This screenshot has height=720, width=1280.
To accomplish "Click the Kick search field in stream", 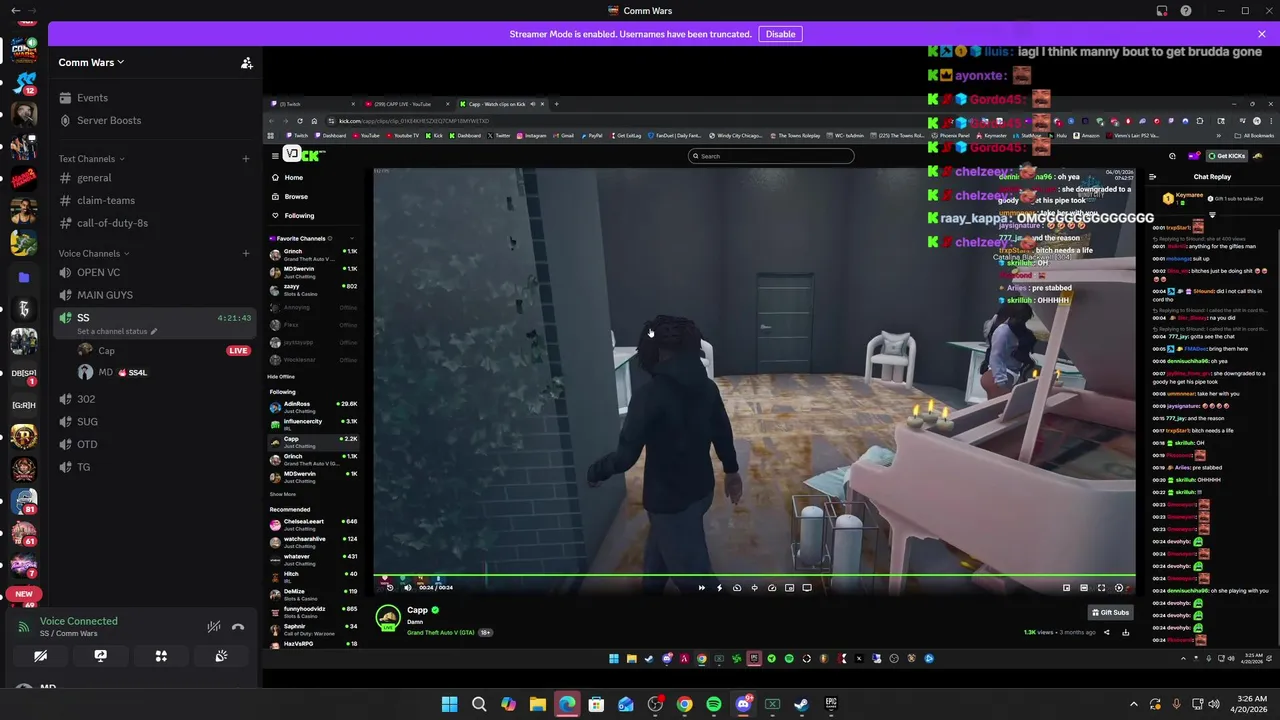I will pyautogui.click(x=771, y=156).
